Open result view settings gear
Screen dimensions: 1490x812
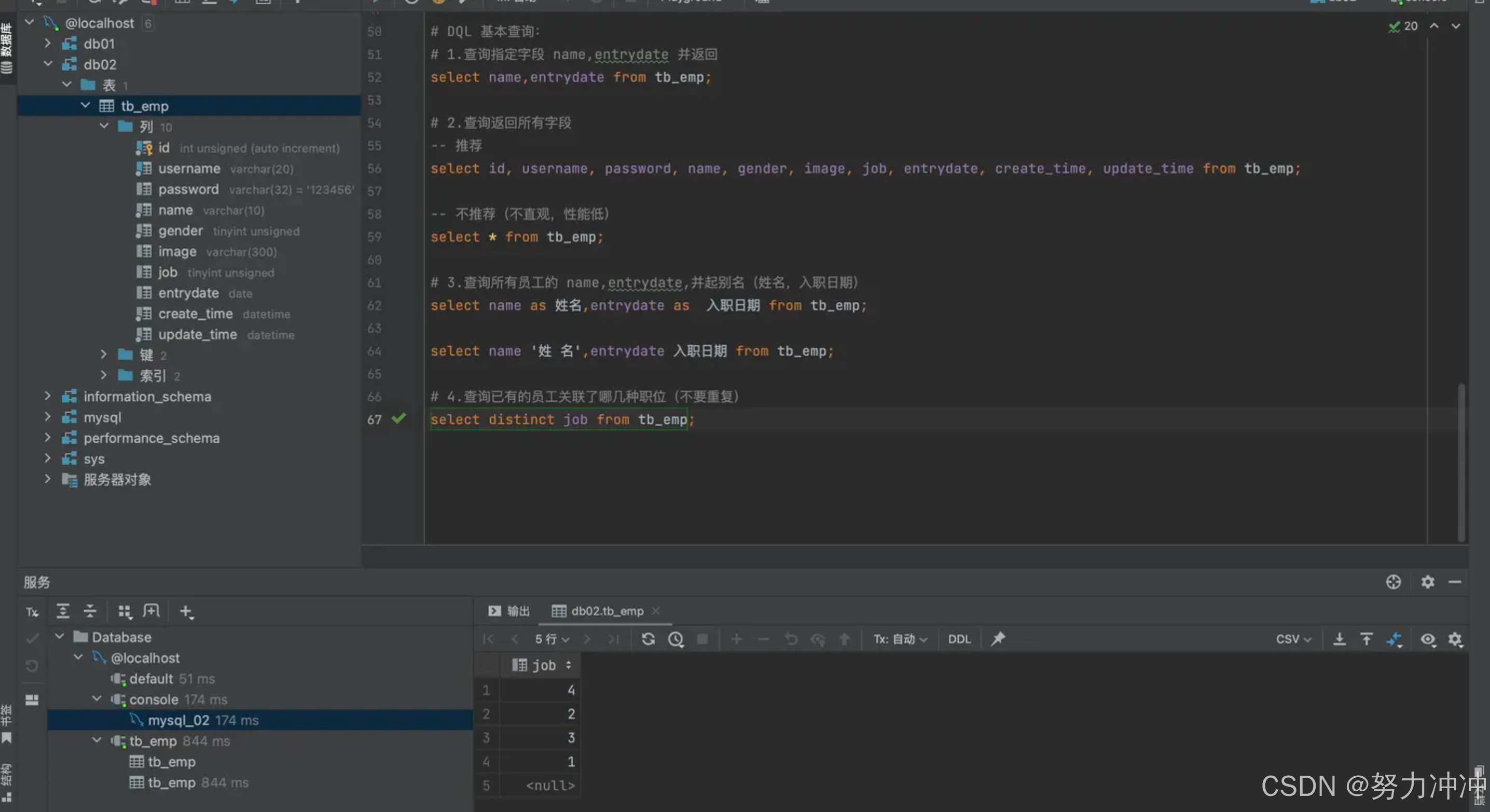click(1455, 639)
